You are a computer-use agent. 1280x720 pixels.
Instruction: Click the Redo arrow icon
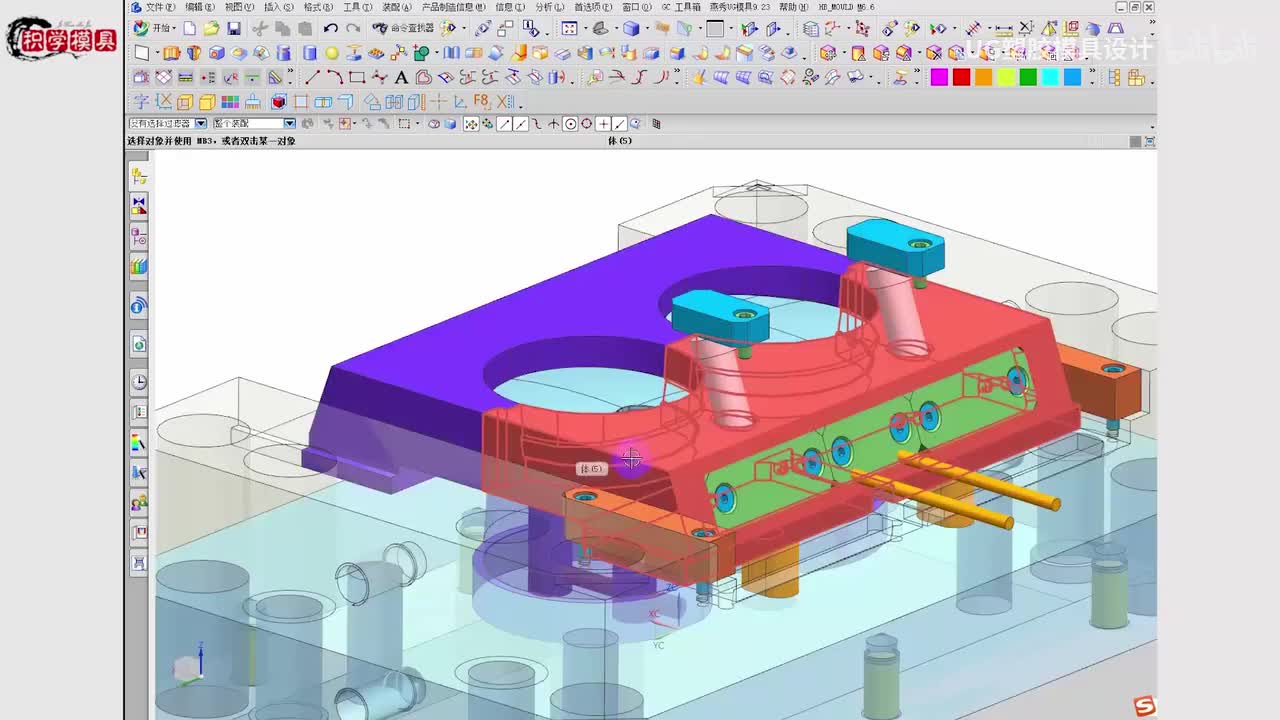352,29
